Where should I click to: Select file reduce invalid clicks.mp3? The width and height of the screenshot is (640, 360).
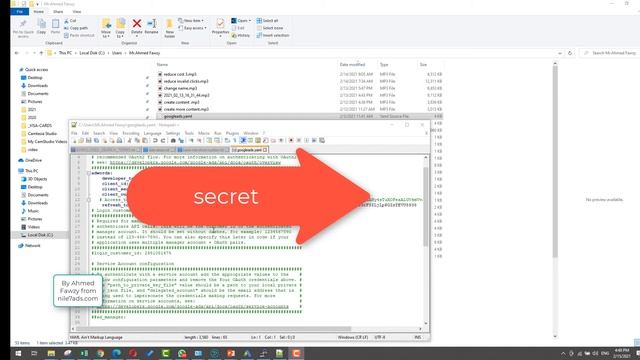point(186,81)
